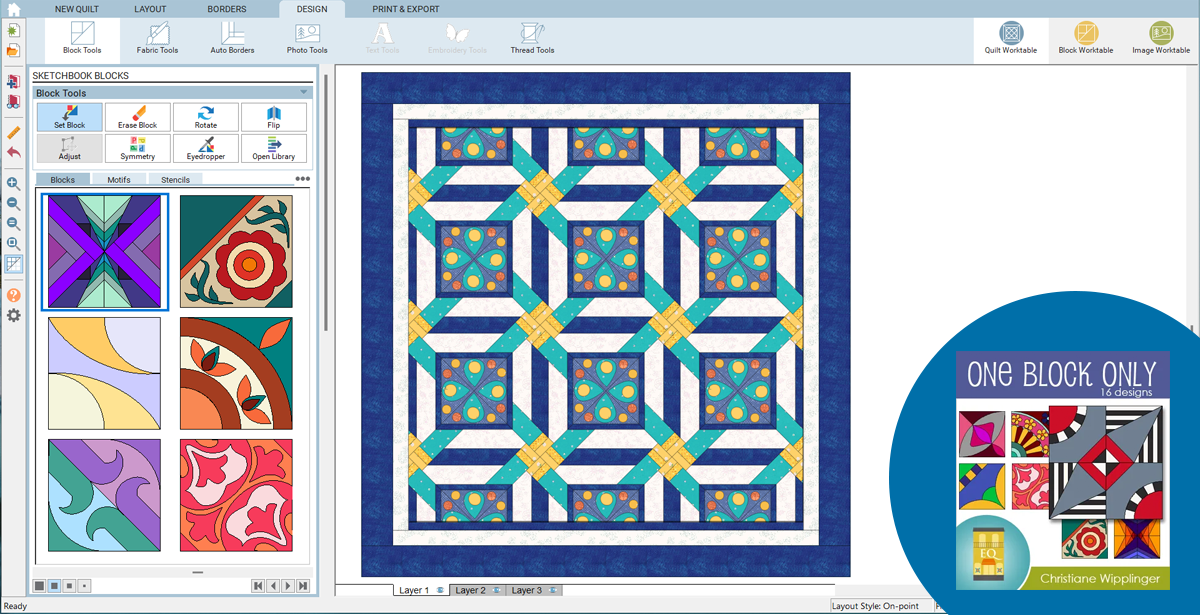Select Auto Borders tool
Screen dimensions: 1200x615
click(232, 40)
